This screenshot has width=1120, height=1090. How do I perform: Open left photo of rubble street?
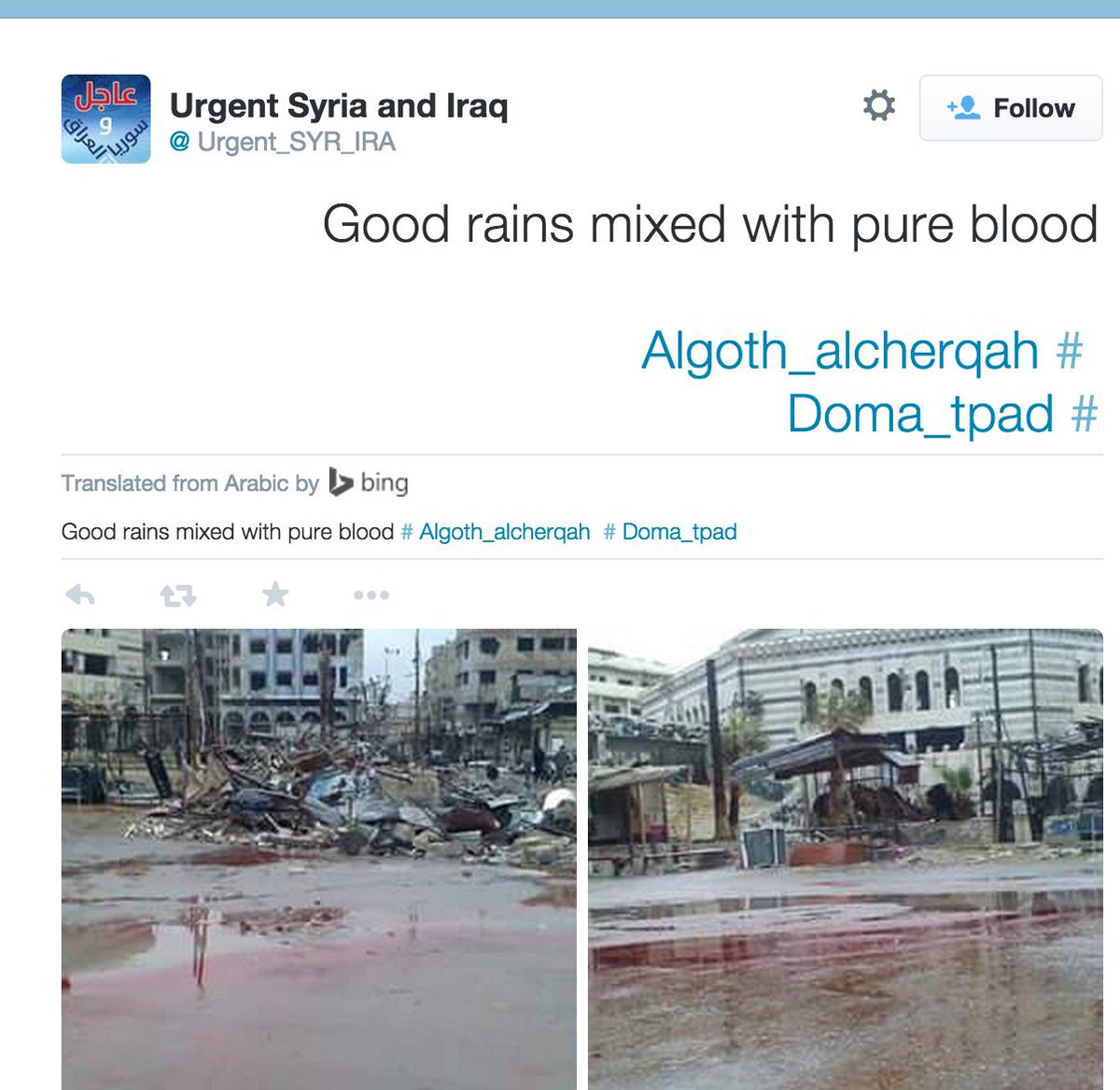coord(319,859)
